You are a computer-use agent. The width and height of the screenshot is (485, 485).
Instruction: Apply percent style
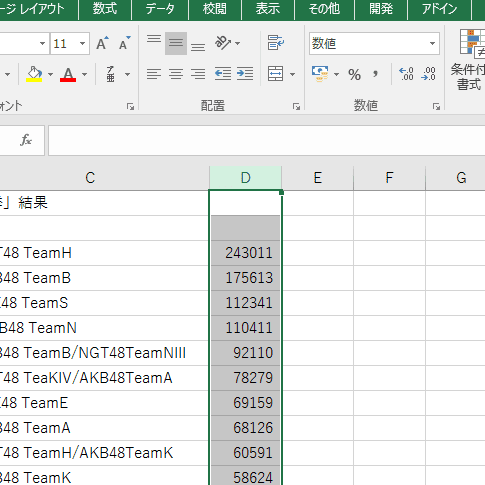tap(354, 74)
